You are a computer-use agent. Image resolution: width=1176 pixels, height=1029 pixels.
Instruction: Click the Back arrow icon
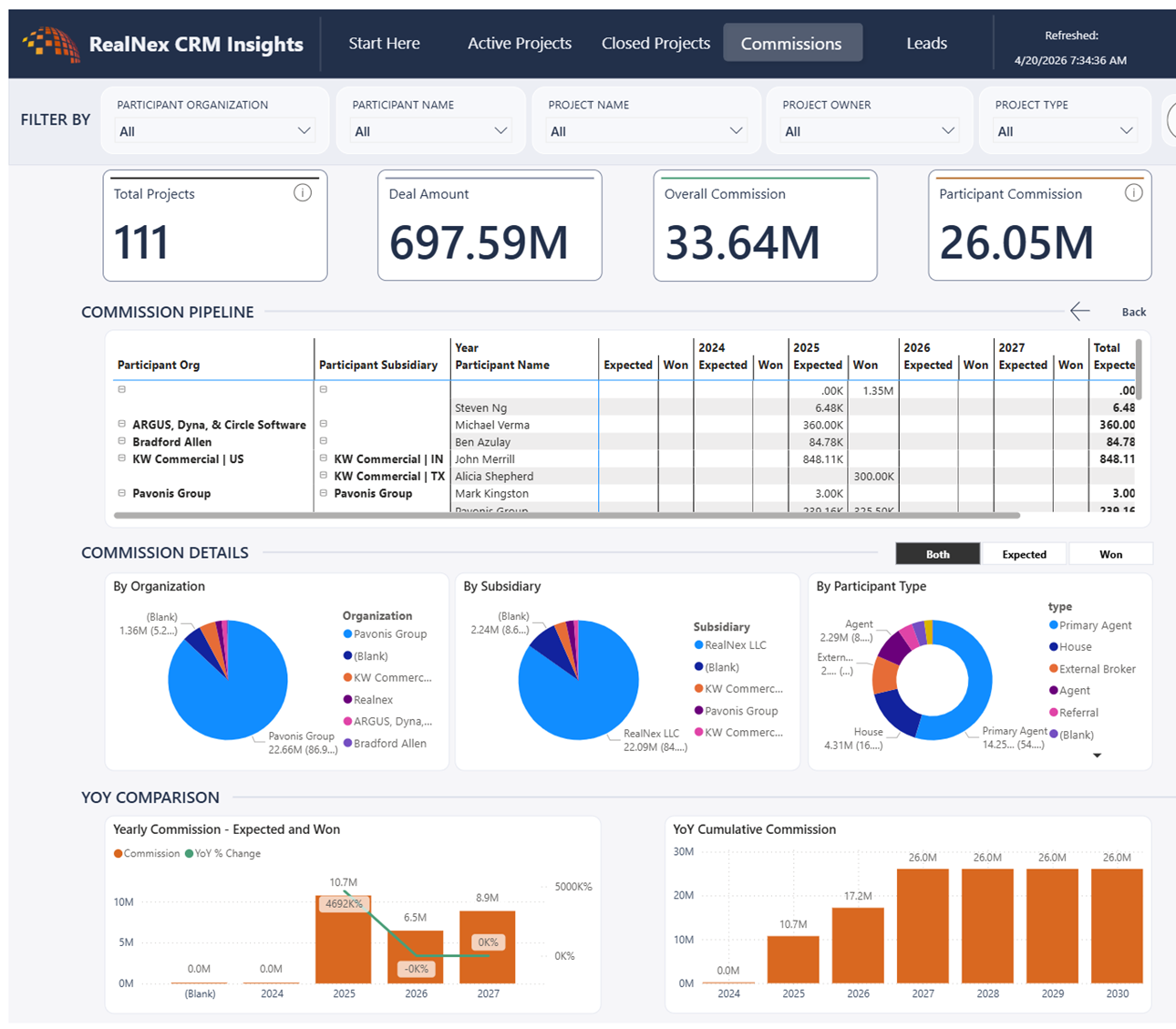(1080, 312)
